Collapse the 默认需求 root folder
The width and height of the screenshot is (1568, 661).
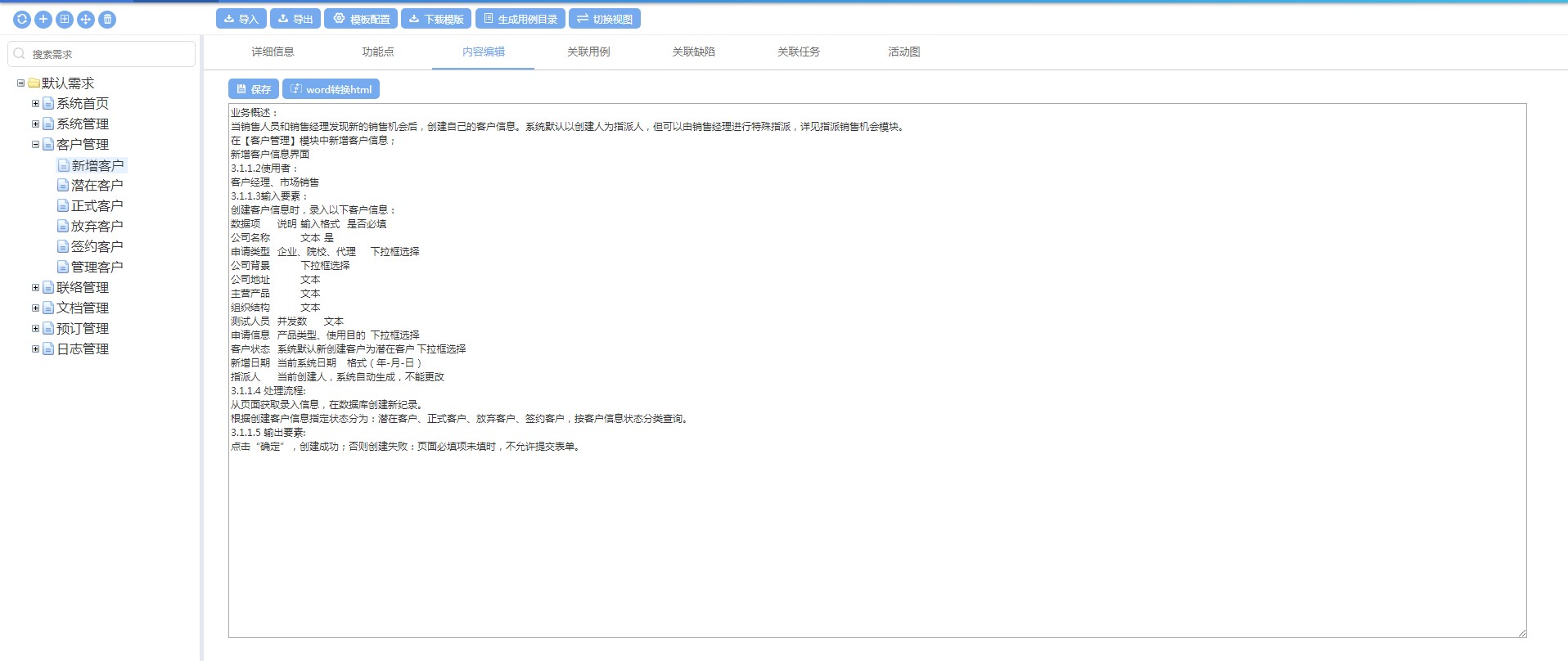(20, 83)
